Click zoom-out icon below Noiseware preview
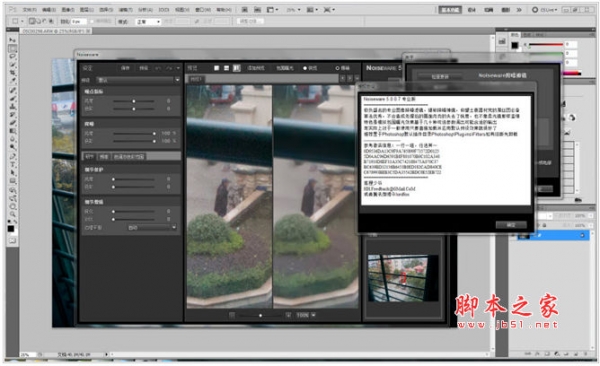The width and height of the screenshot is (600, 366). coord(232,315)
